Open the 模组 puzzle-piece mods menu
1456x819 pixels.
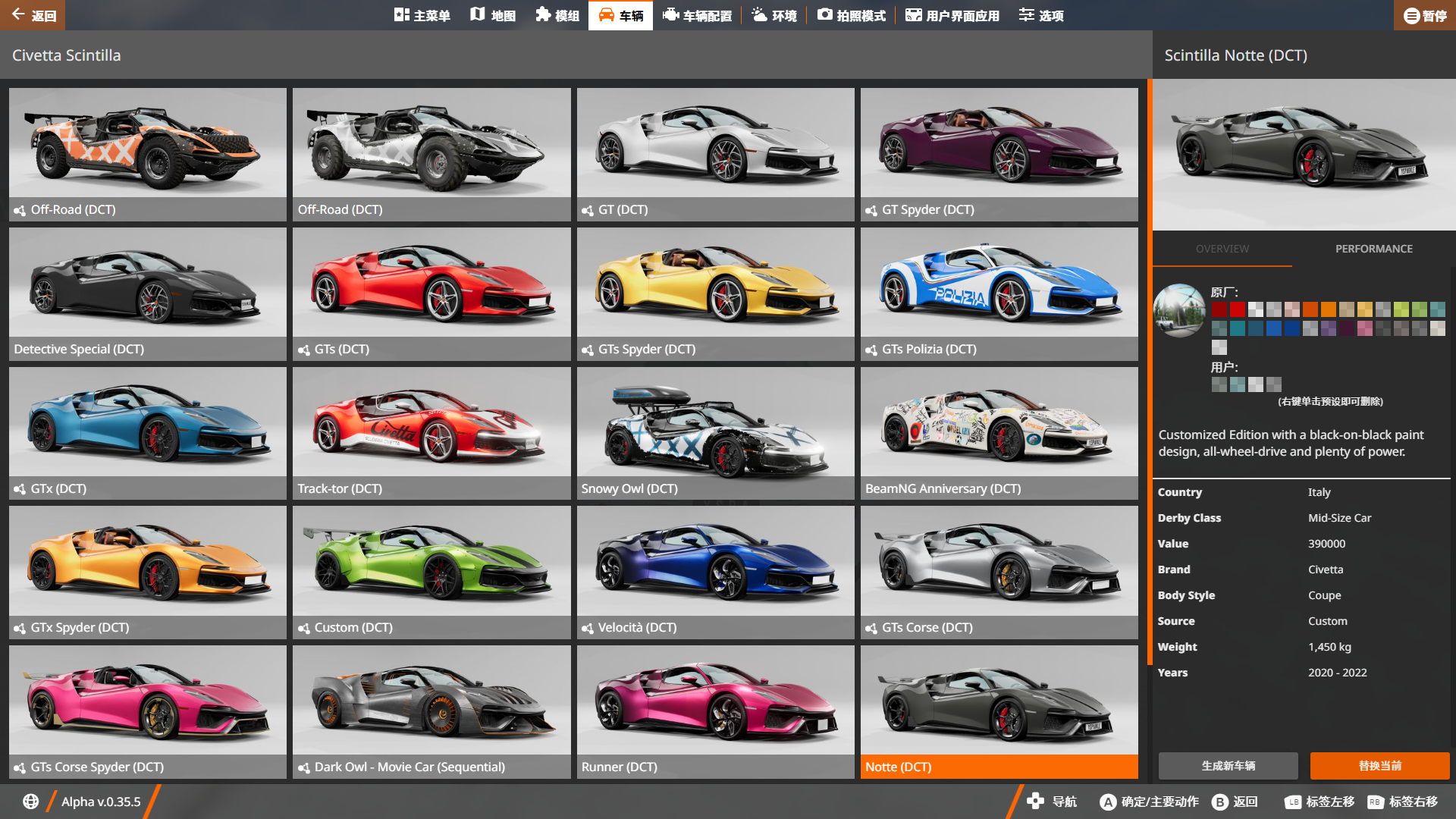tap(542, 14)
